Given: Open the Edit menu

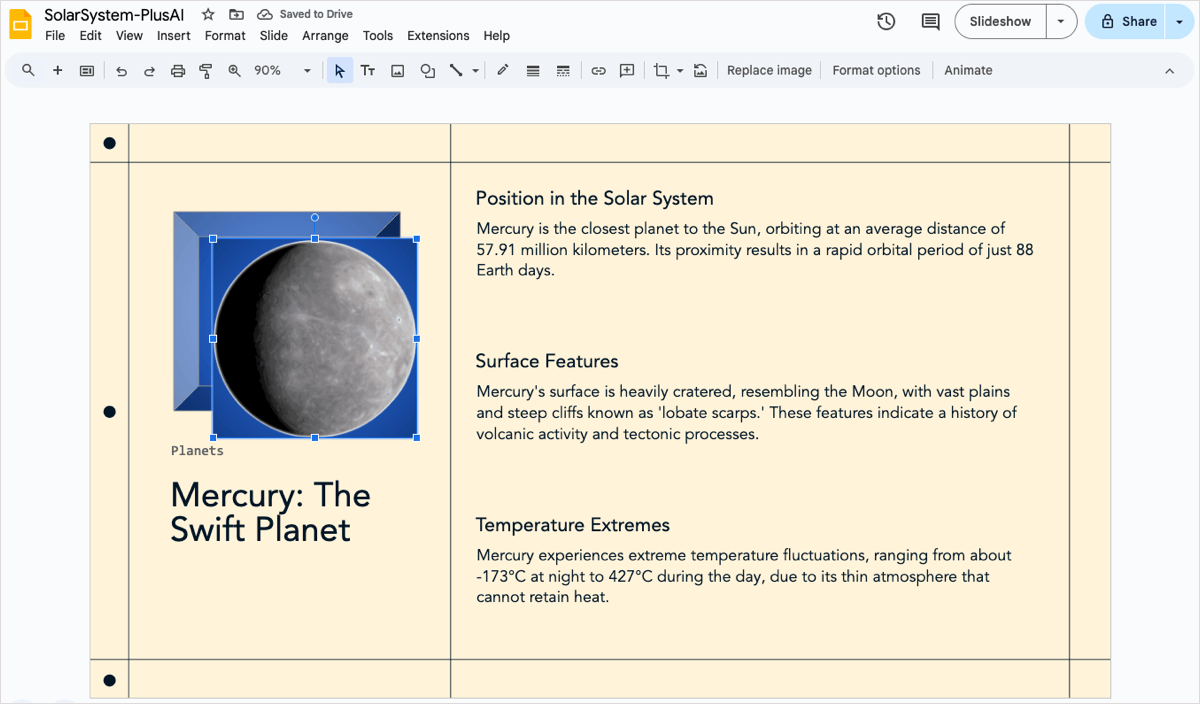Looking at the screenshot, I should [x=91, y=35].
